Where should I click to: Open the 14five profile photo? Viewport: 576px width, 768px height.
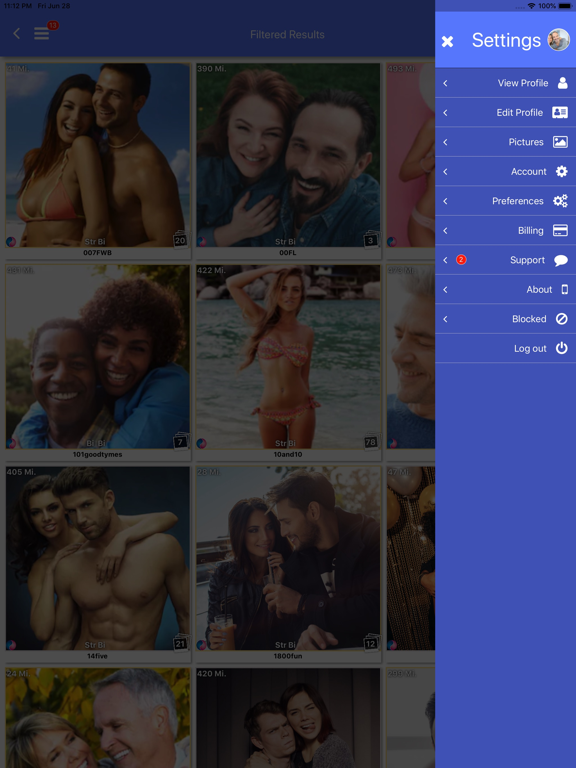click(x=97, y=558)
